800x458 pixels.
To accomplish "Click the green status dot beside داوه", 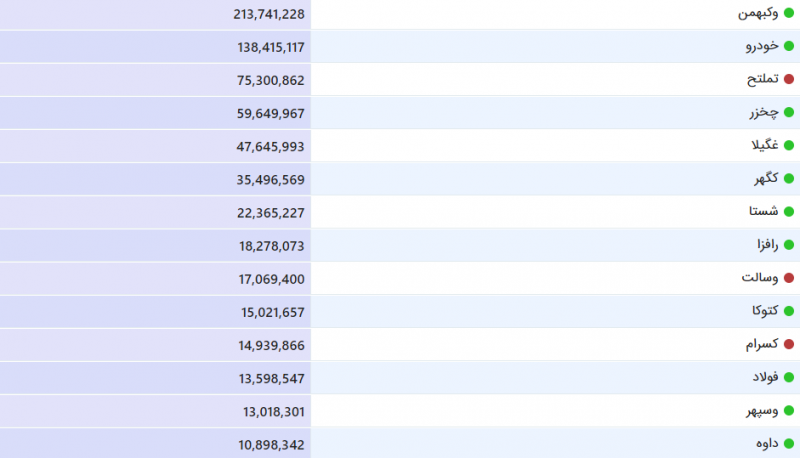I will pos(789,443).
